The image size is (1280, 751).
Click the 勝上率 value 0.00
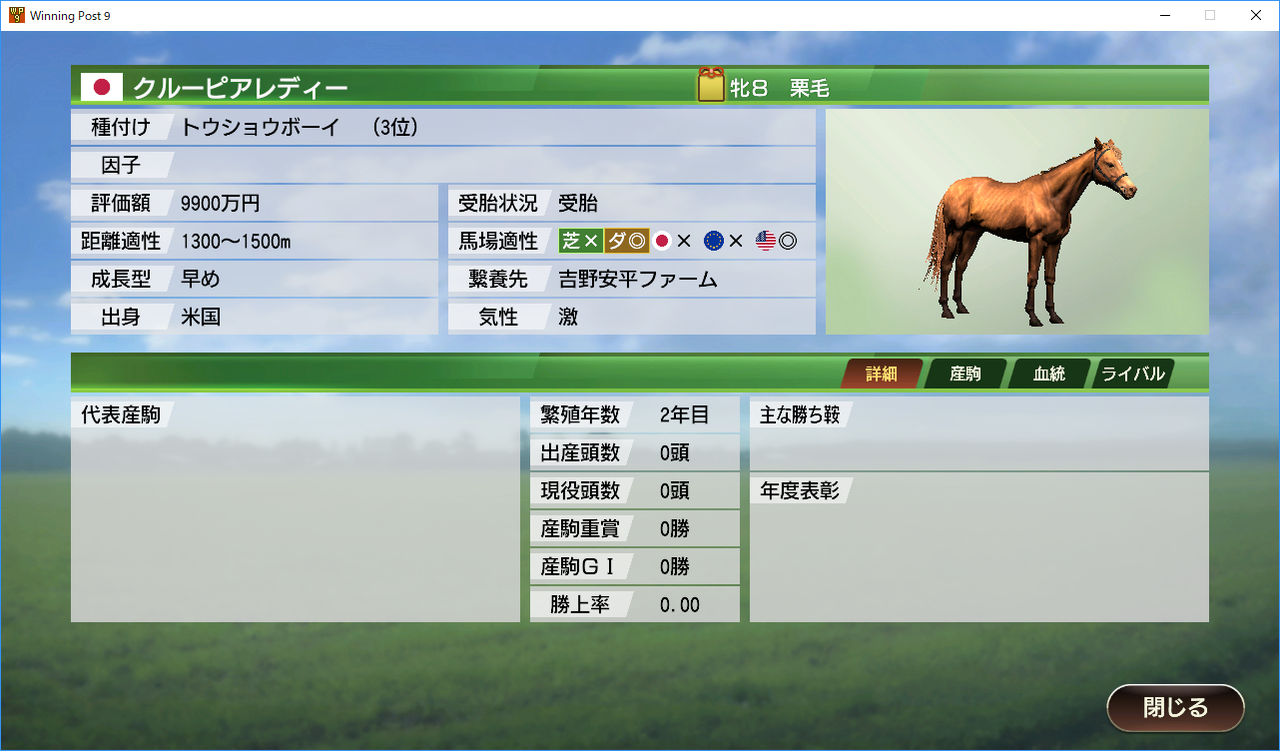(x=680, y=605)
